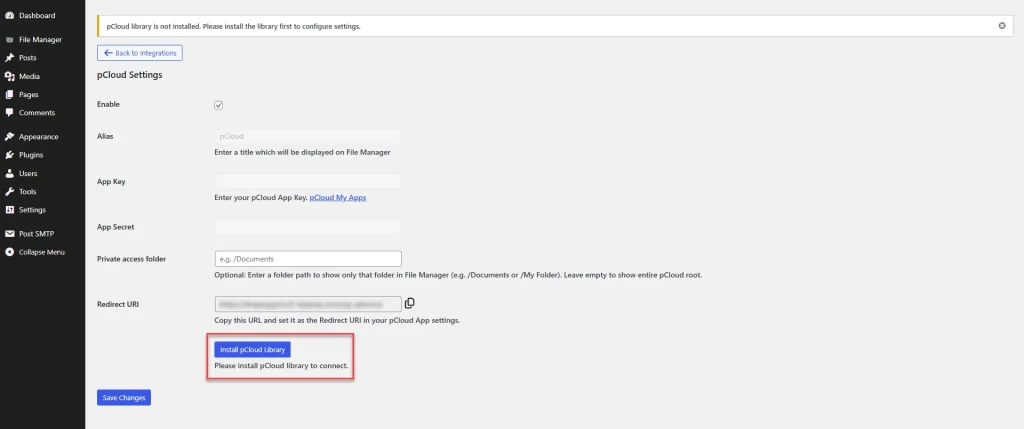Open the pCloud My Apps link

[x=338, y=197]
